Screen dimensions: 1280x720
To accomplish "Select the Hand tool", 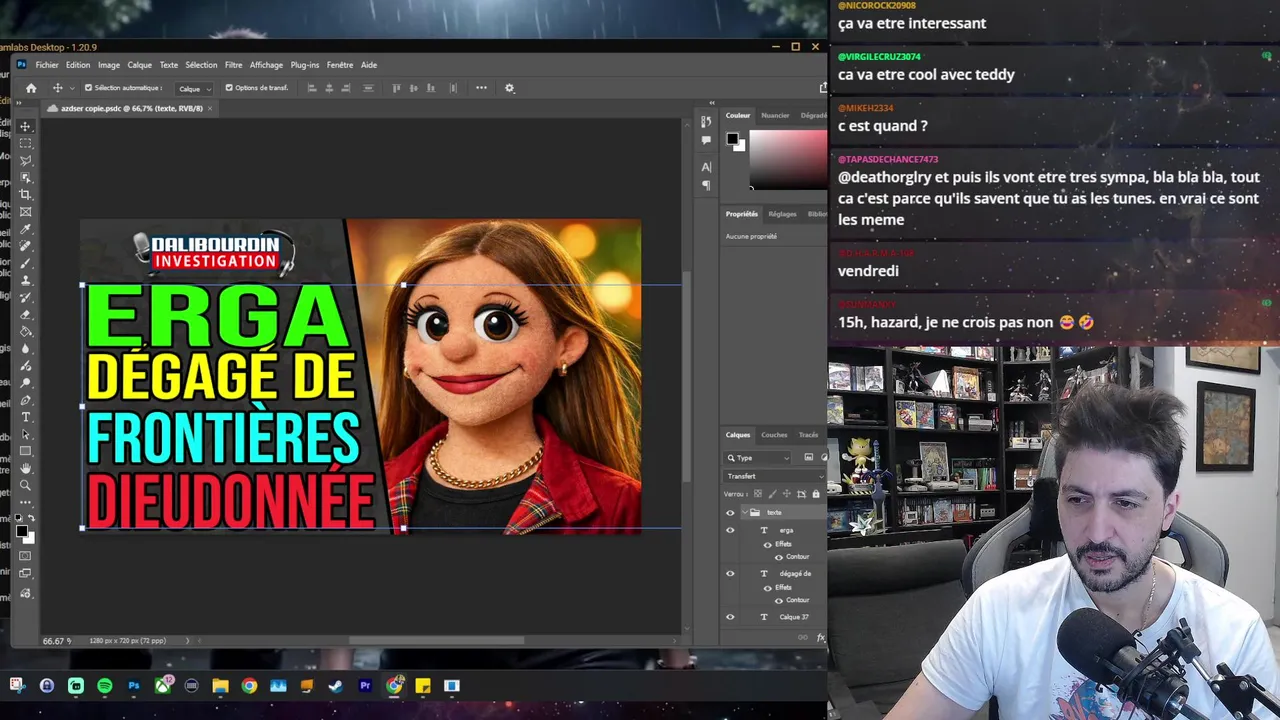I will pos(26,468).
